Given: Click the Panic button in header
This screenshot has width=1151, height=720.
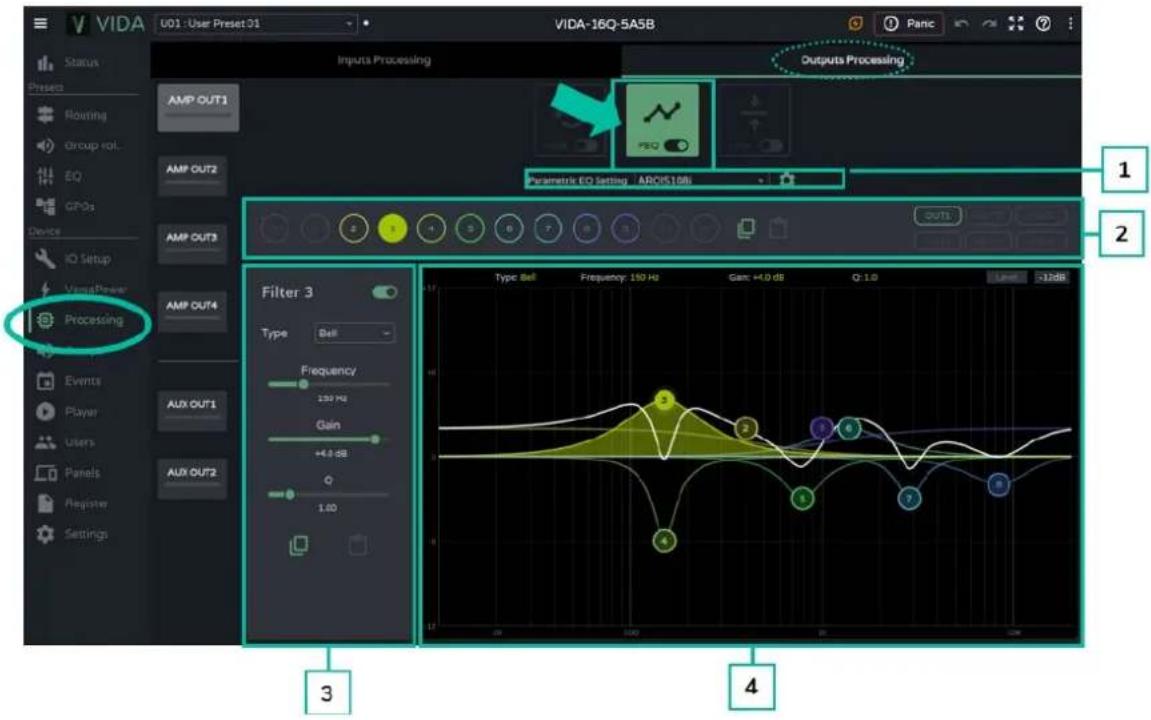Looking at the screenshot, I should [x=909, y=23].
